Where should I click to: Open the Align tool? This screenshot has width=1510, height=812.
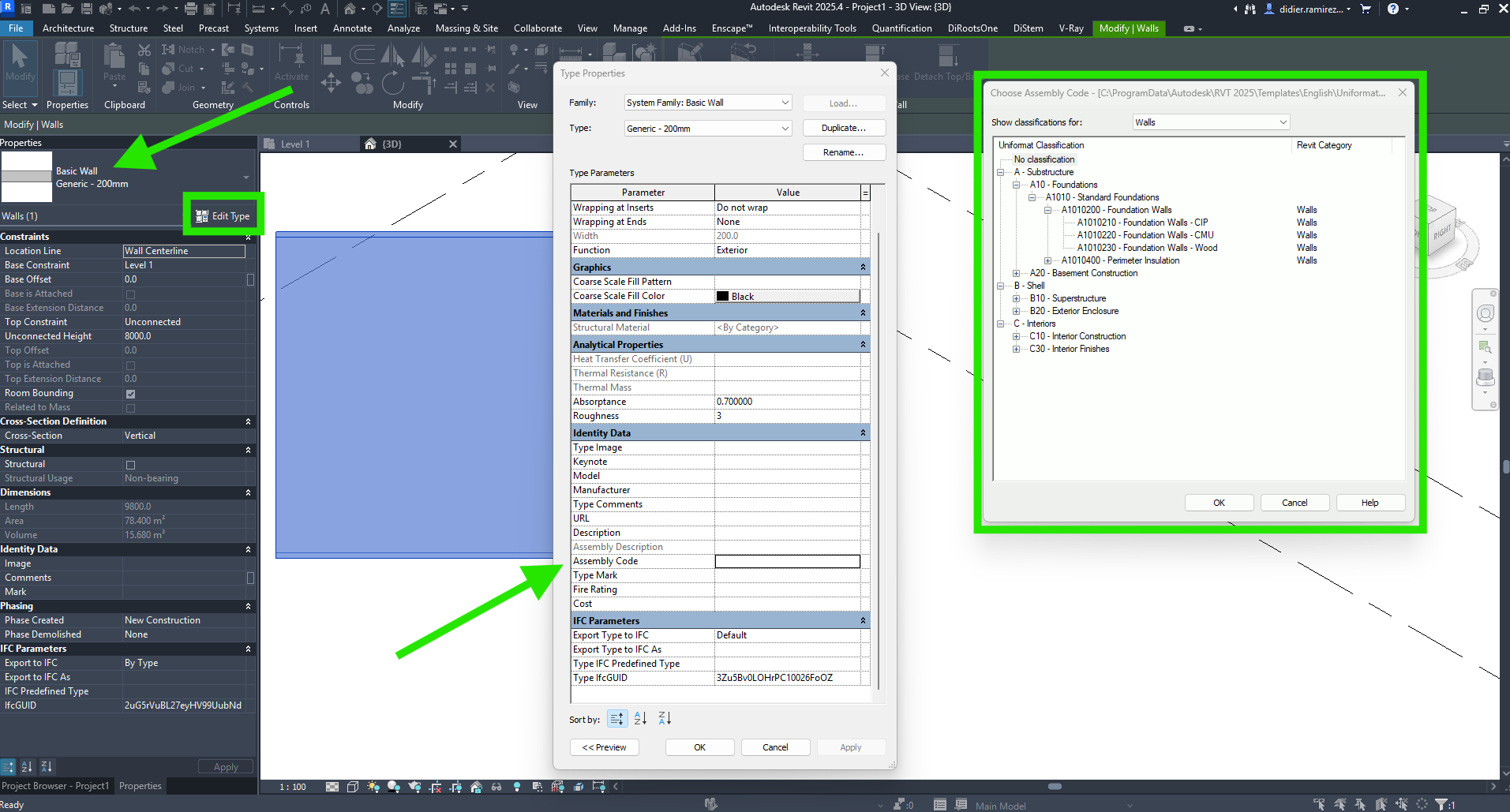pos(331,54)
